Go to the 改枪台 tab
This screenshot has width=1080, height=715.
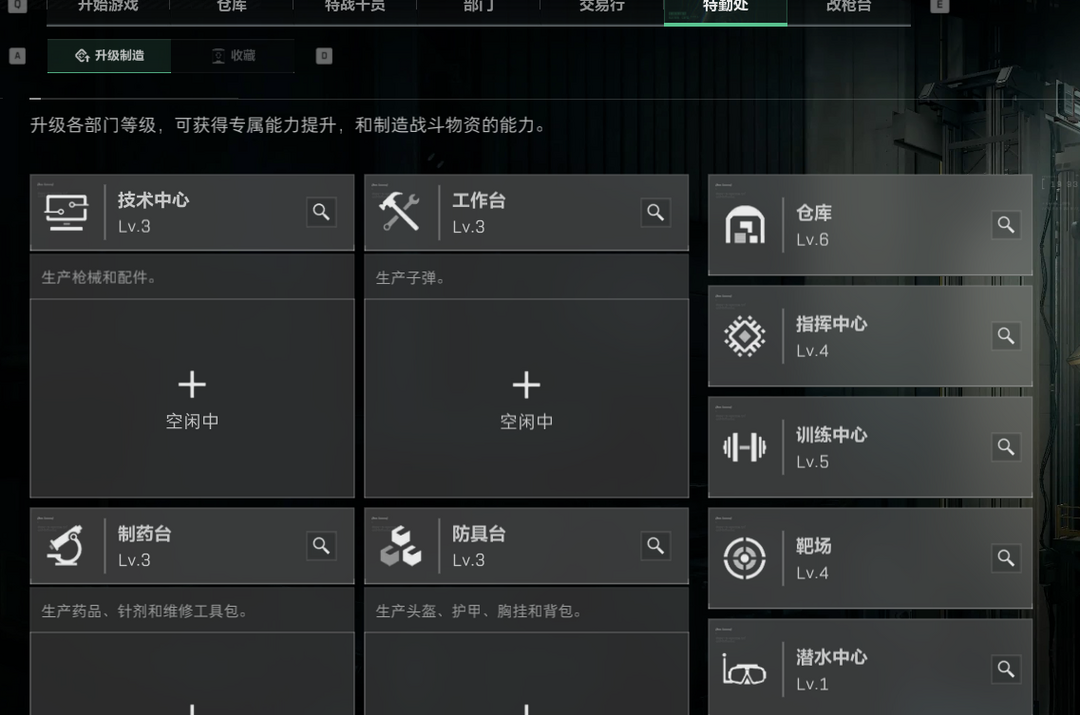click(x=848, y=8)
